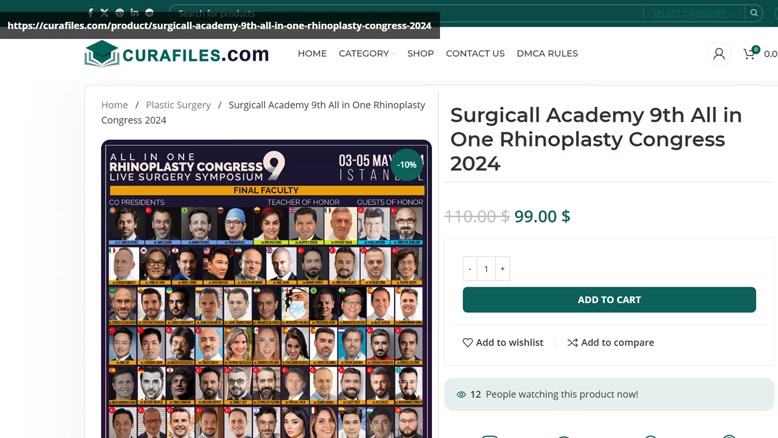Screen dimensions: 778x438
Task: Open the LinkedIn social icon
Action: pyautogui.click(x=134, y=12)
